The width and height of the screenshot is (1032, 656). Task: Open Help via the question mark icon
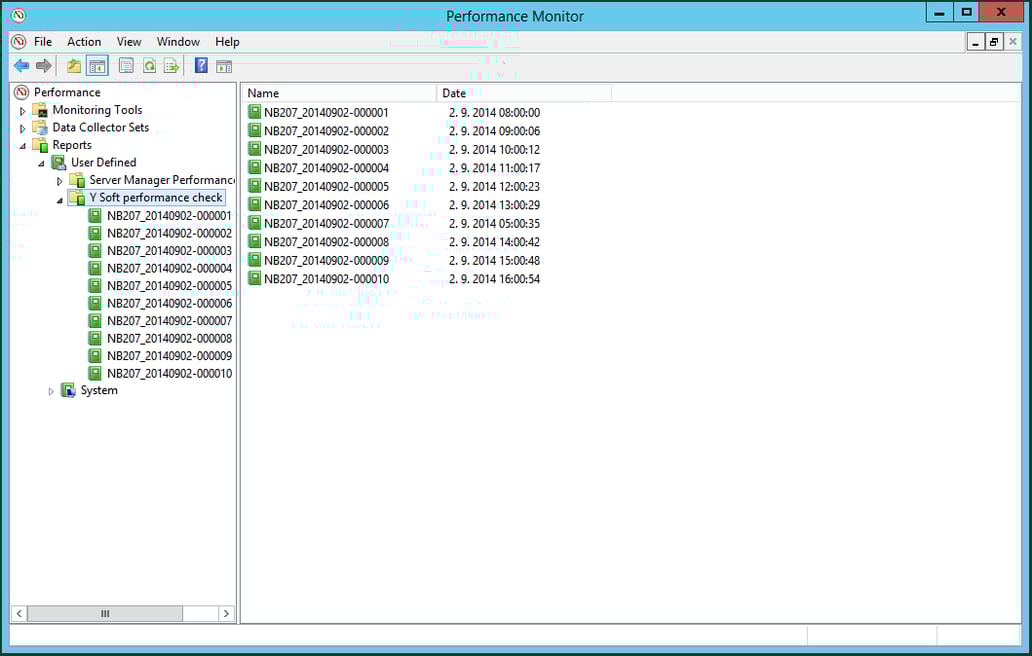pos(200,66)
